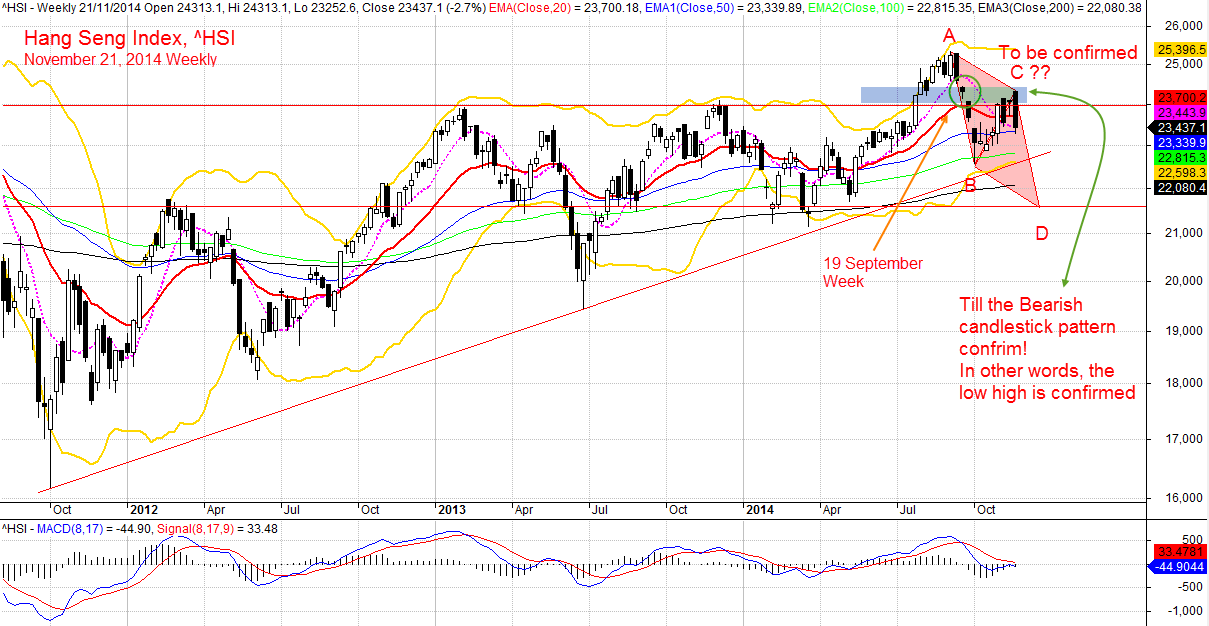Viewport: 1209px width, 626px height.
Task: Click the 2014 year label on time axis
Action: pyautogui.click(x=760, y=509)
